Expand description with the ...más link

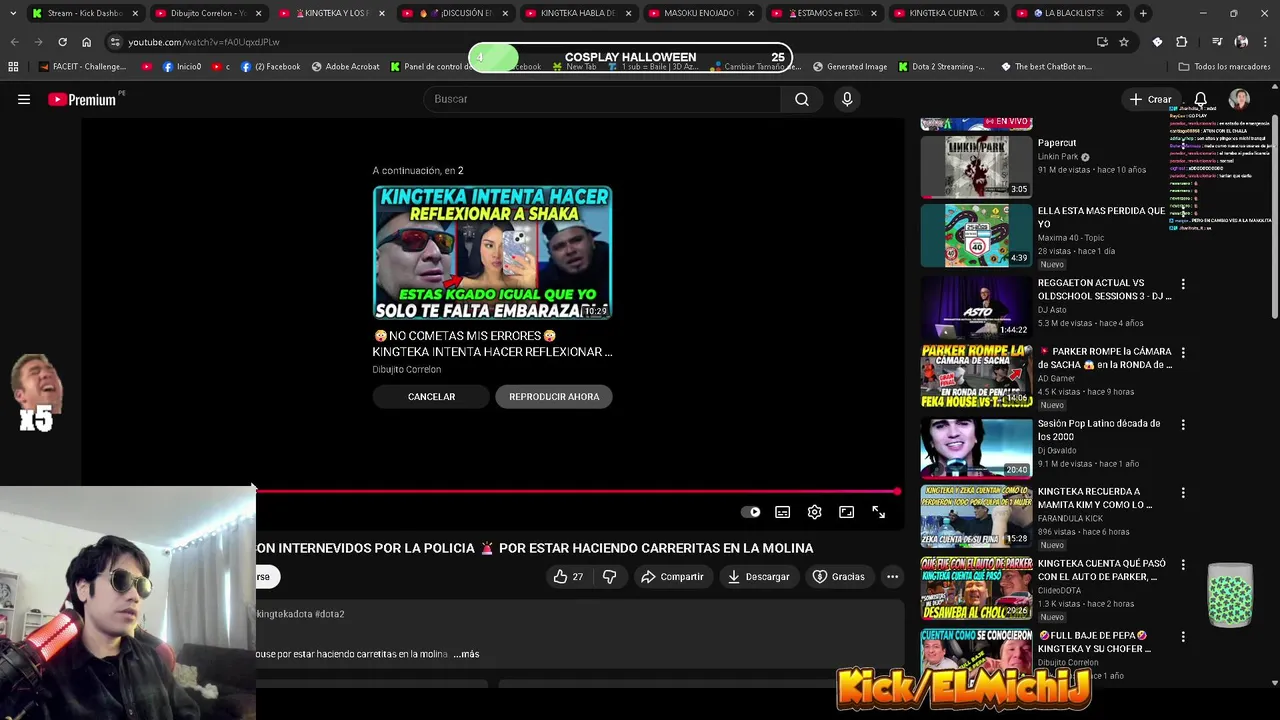(466, 654)
